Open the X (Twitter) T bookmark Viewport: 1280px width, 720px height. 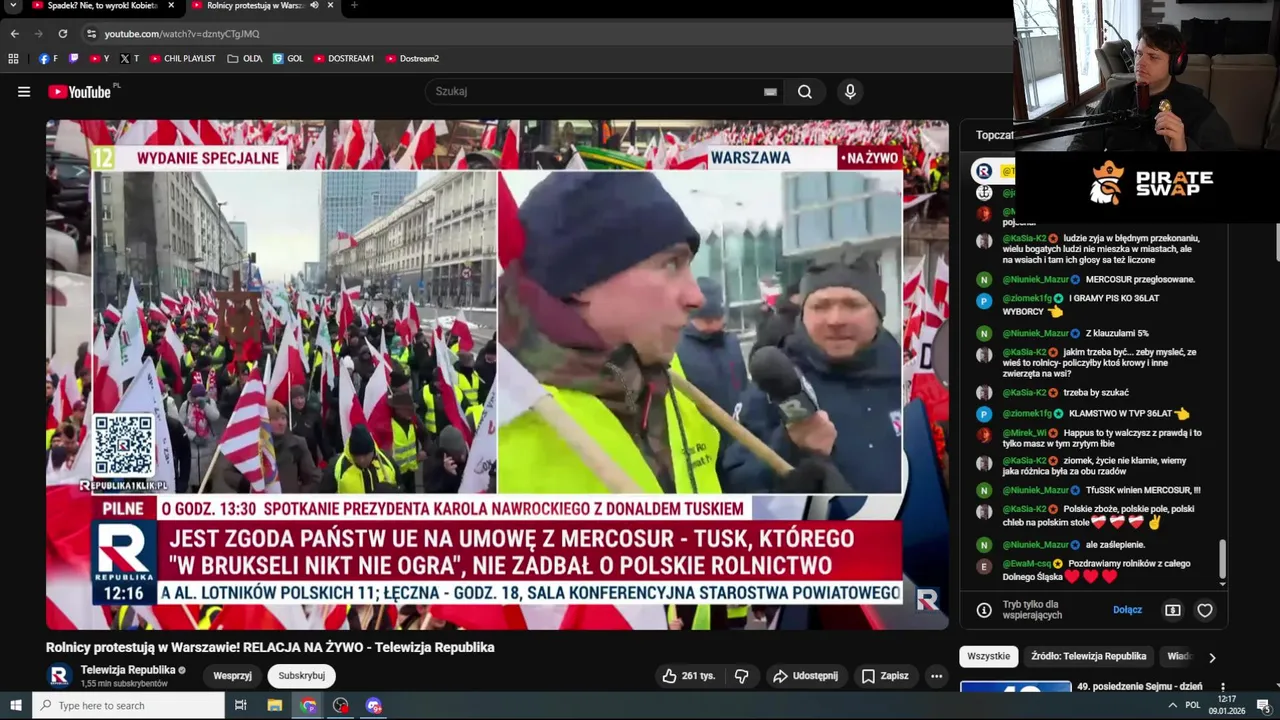pyautogui.click(x=129, y=59)
